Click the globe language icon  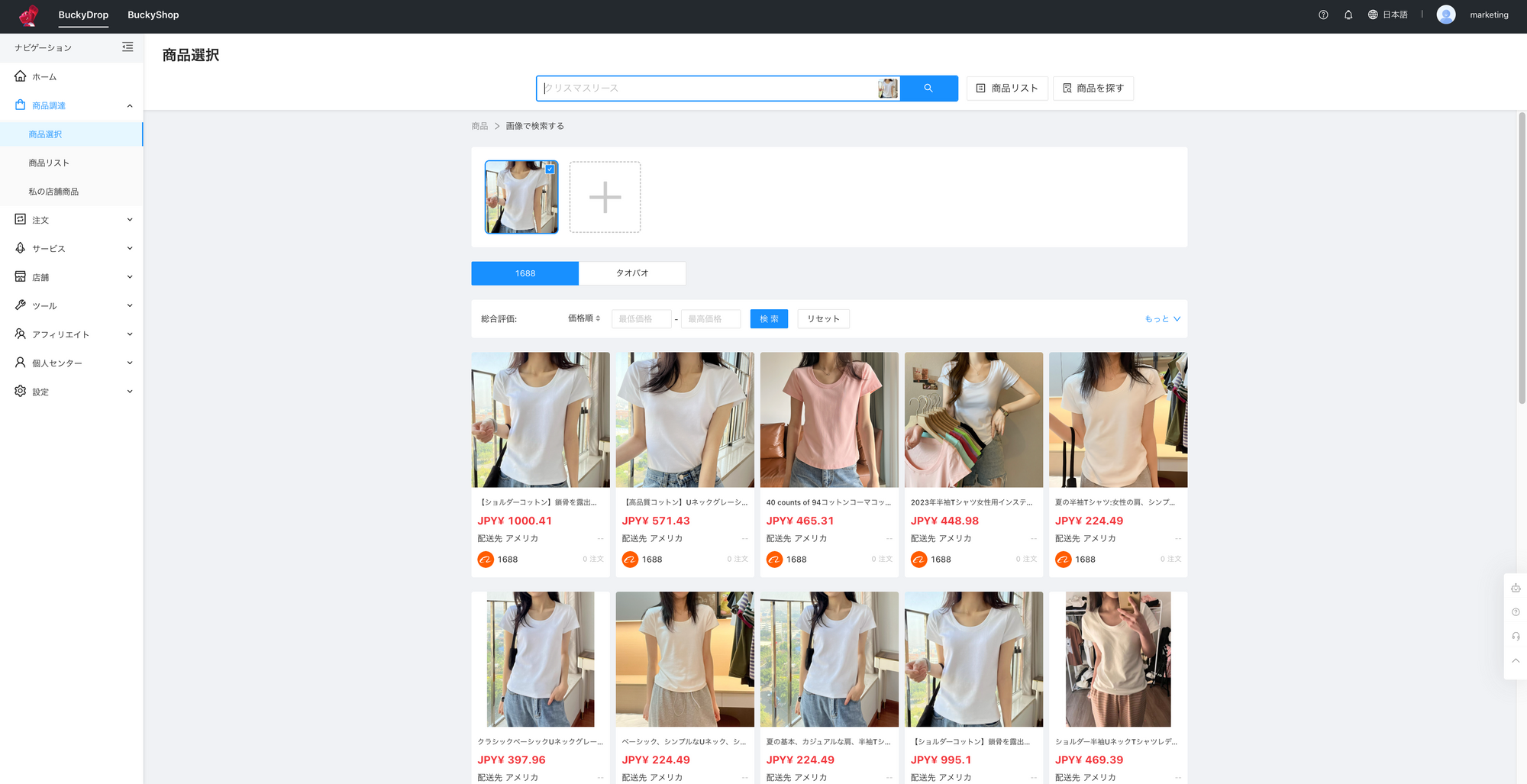1373,15
